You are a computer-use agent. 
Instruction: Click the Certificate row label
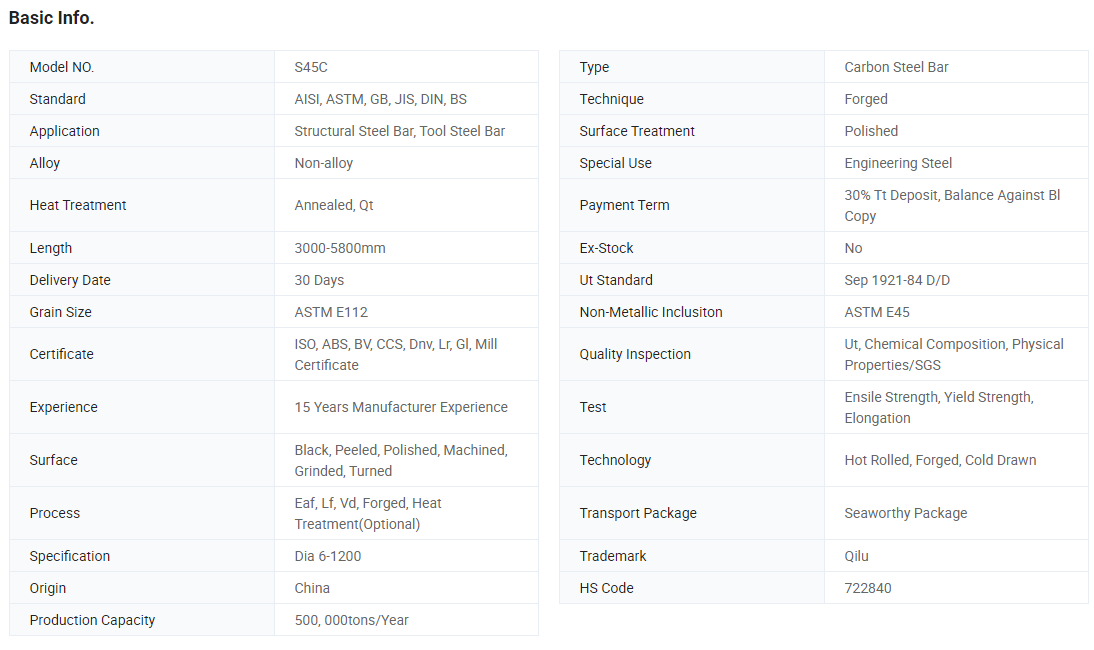pyautogui.click(x=61, y=354)
